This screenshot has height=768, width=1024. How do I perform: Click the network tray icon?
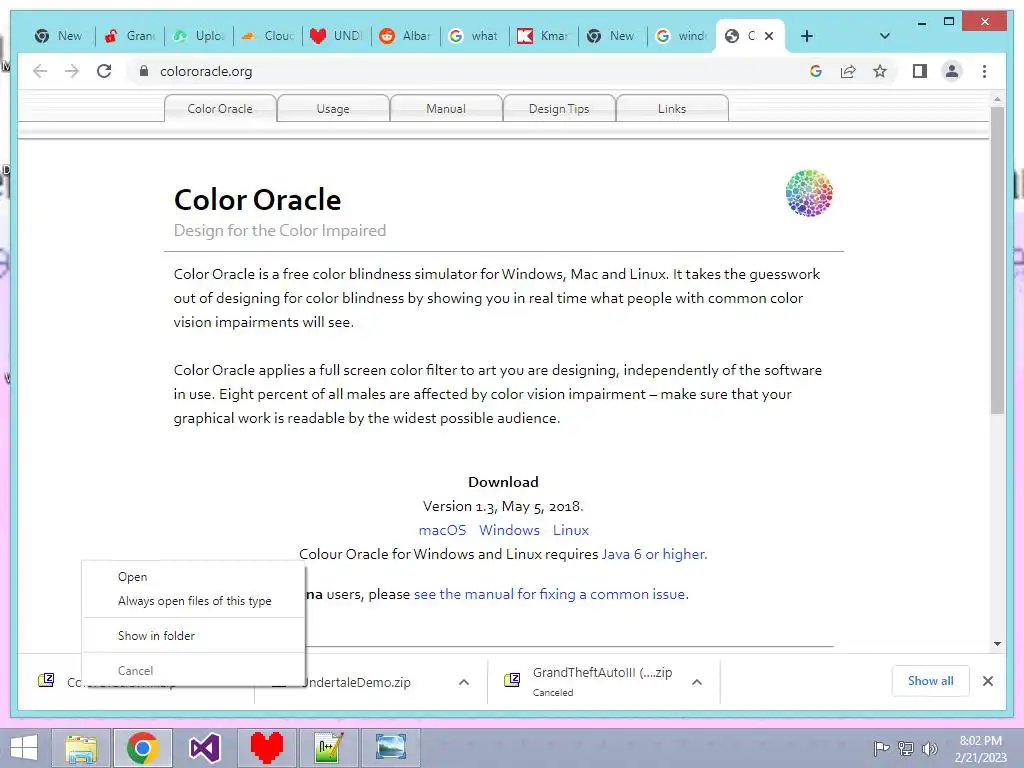[906, 748]
